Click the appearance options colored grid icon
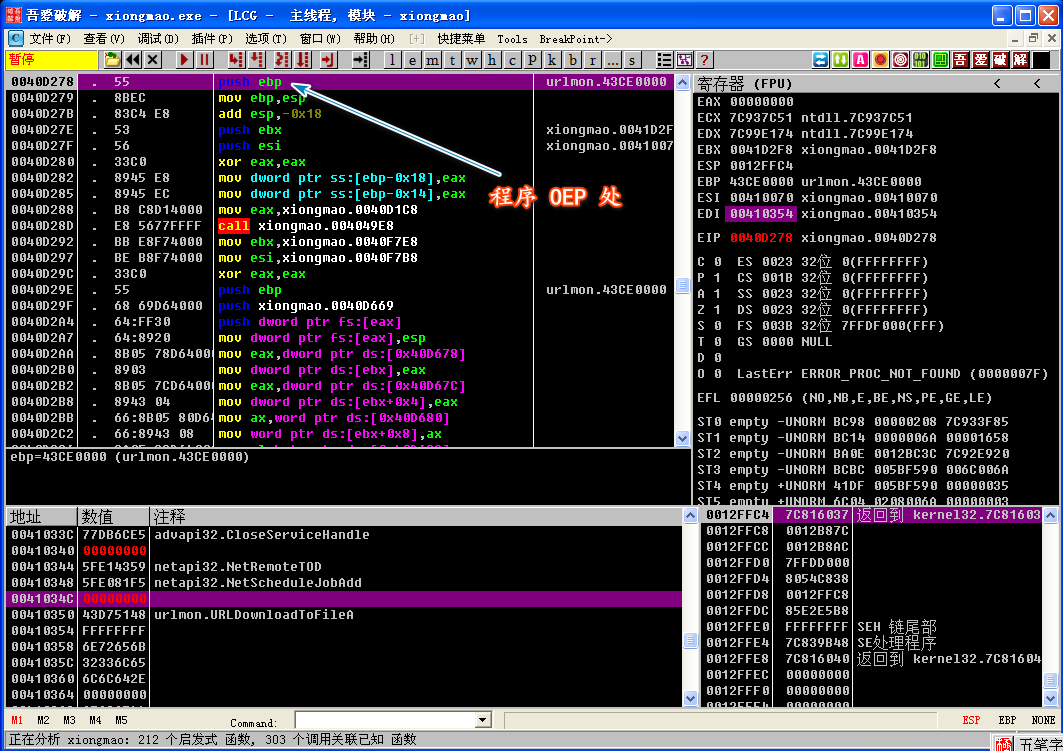The width and height of the screenshot is (1063, 751). (685, 60)
